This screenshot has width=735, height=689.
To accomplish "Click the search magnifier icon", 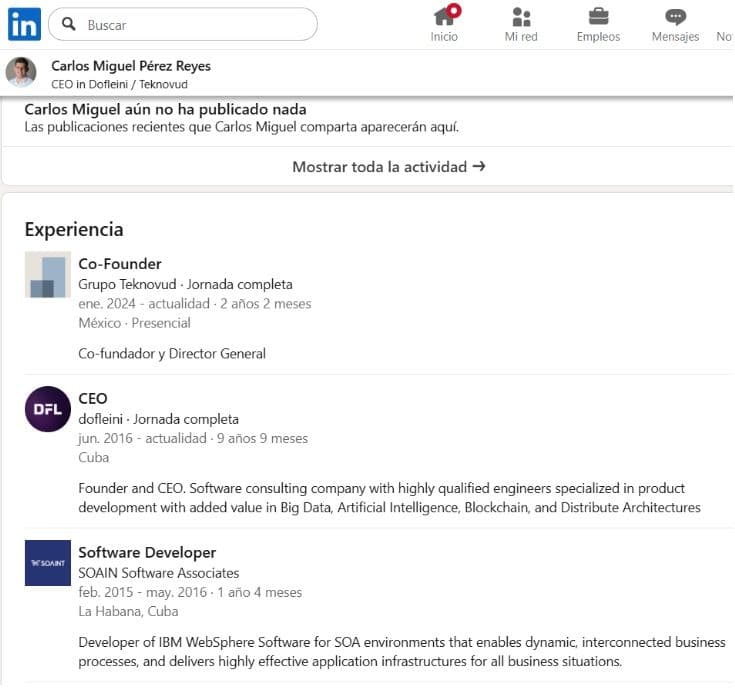I will pos(68,24).
